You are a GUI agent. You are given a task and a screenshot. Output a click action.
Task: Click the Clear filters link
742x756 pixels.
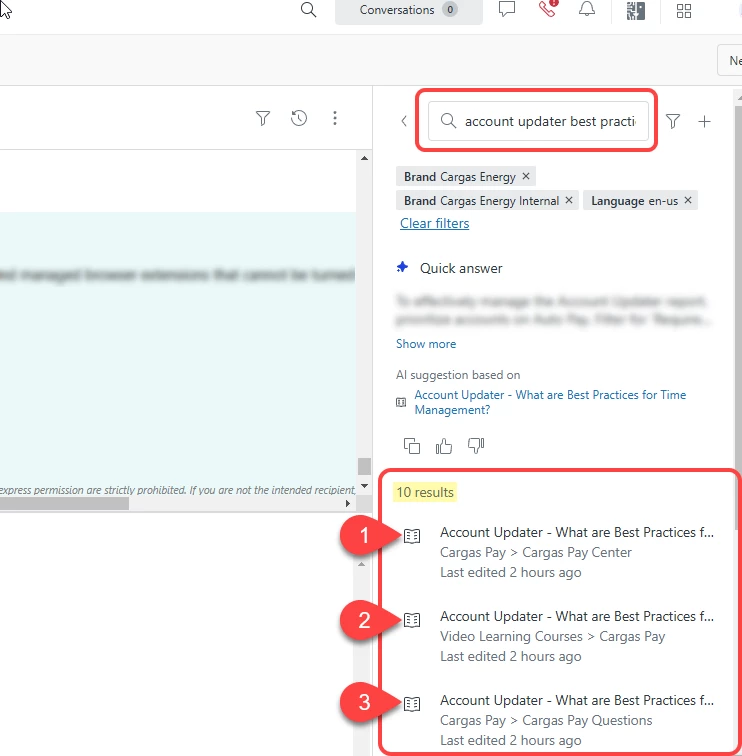coord(434,224)
